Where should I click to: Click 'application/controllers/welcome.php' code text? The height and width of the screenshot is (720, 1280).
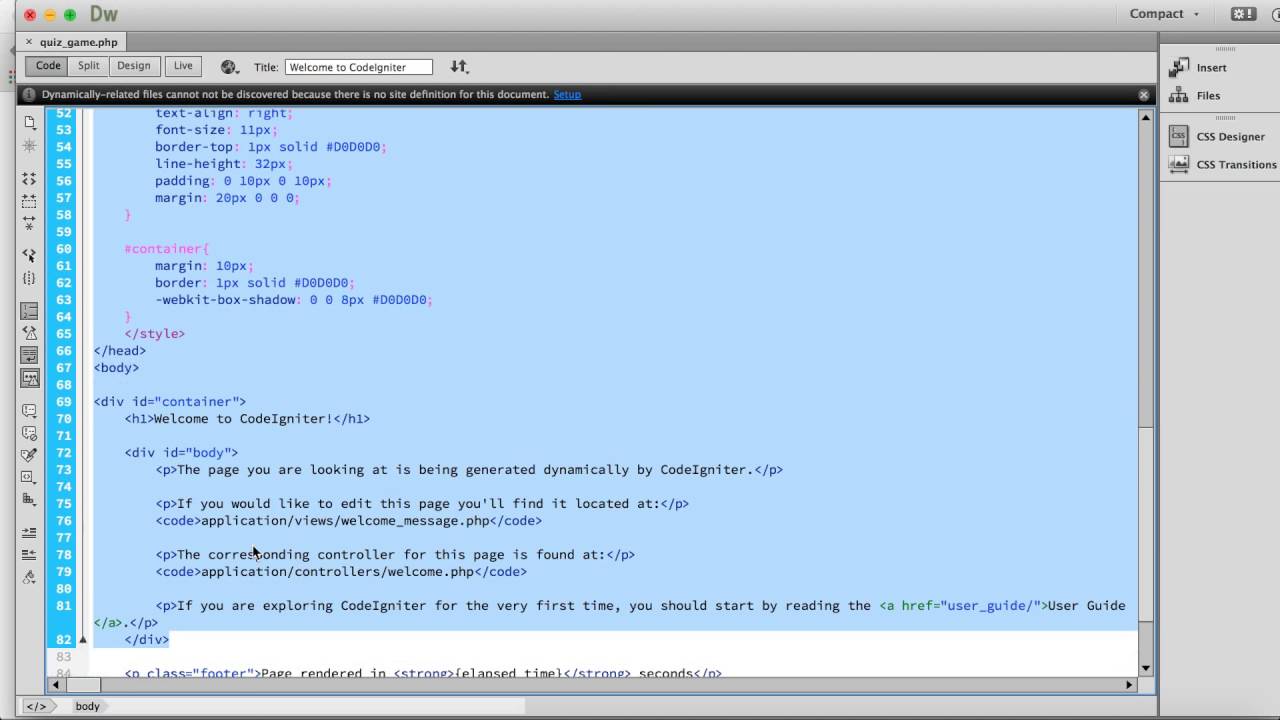337,572
